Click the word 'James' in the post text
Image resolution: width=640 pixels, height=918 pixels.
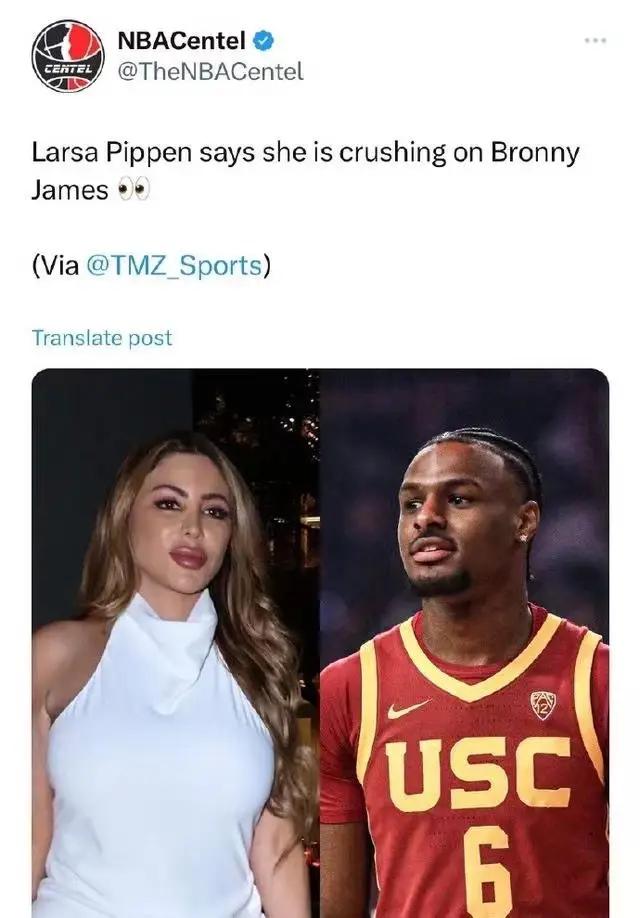[x=70, y=190]
